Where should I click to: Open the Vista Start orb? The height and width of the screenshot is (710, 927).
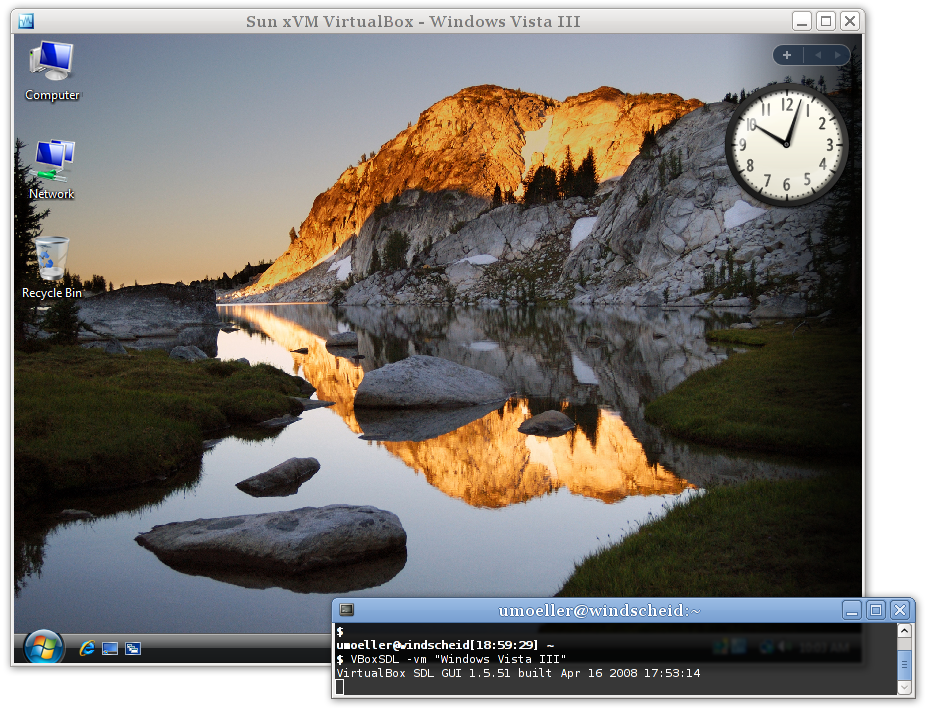pyautogui.click(x=43, y=647)
